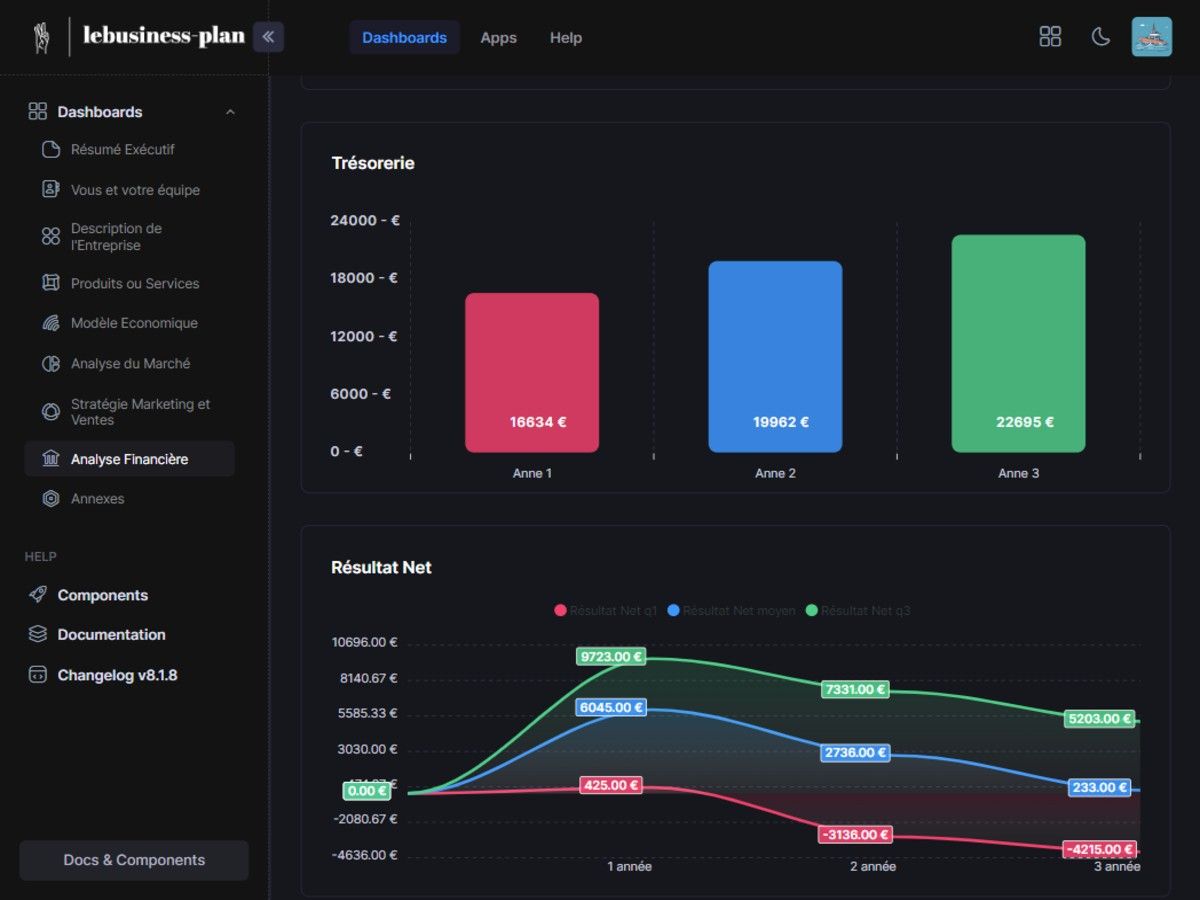Open the Changelog v8.1.8 link
Viewport: 1200px width, 900px height.
117,675
